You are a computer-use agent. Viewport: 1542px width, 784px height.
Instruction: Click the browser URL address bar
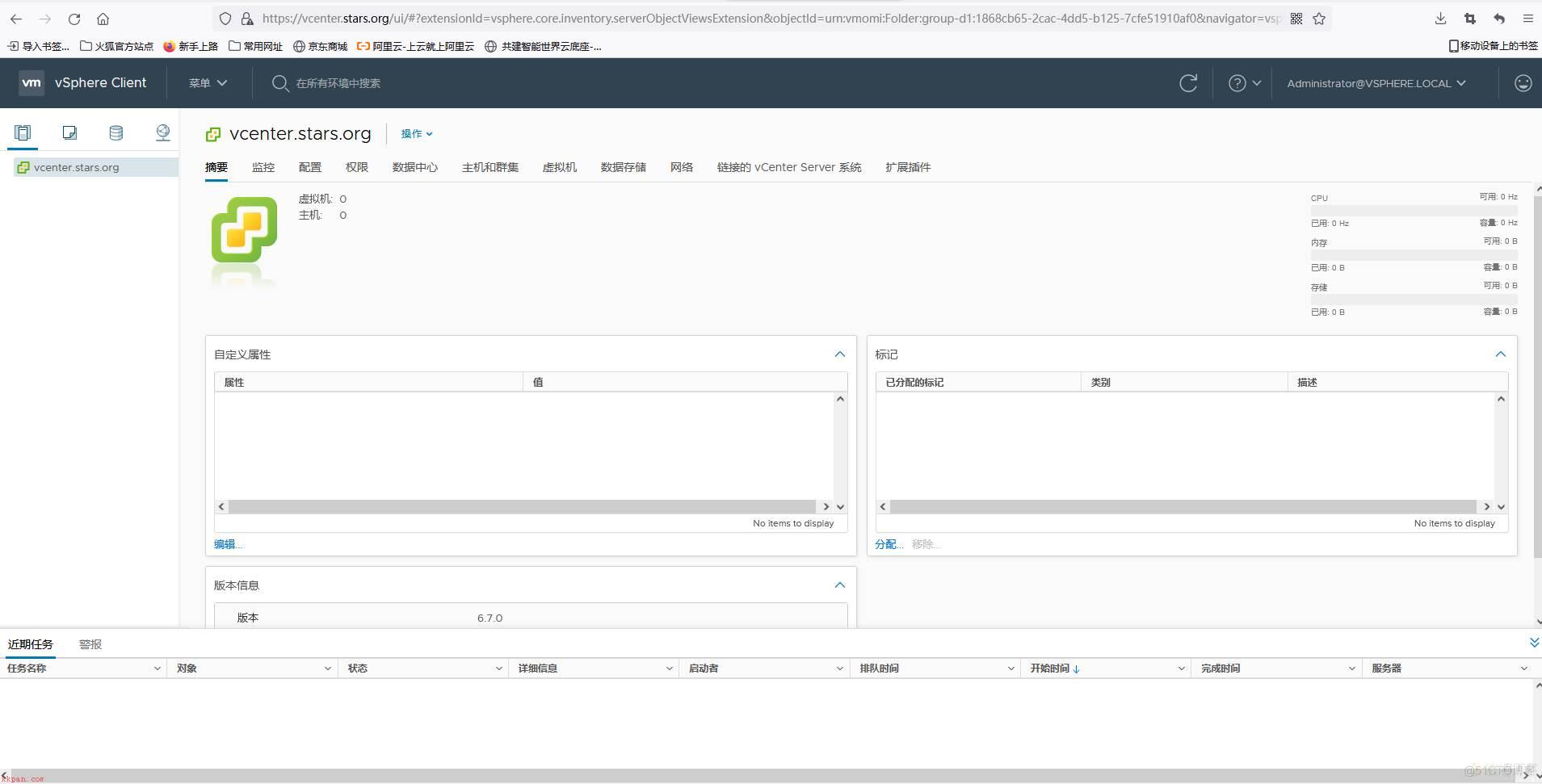tap(771, 19)
